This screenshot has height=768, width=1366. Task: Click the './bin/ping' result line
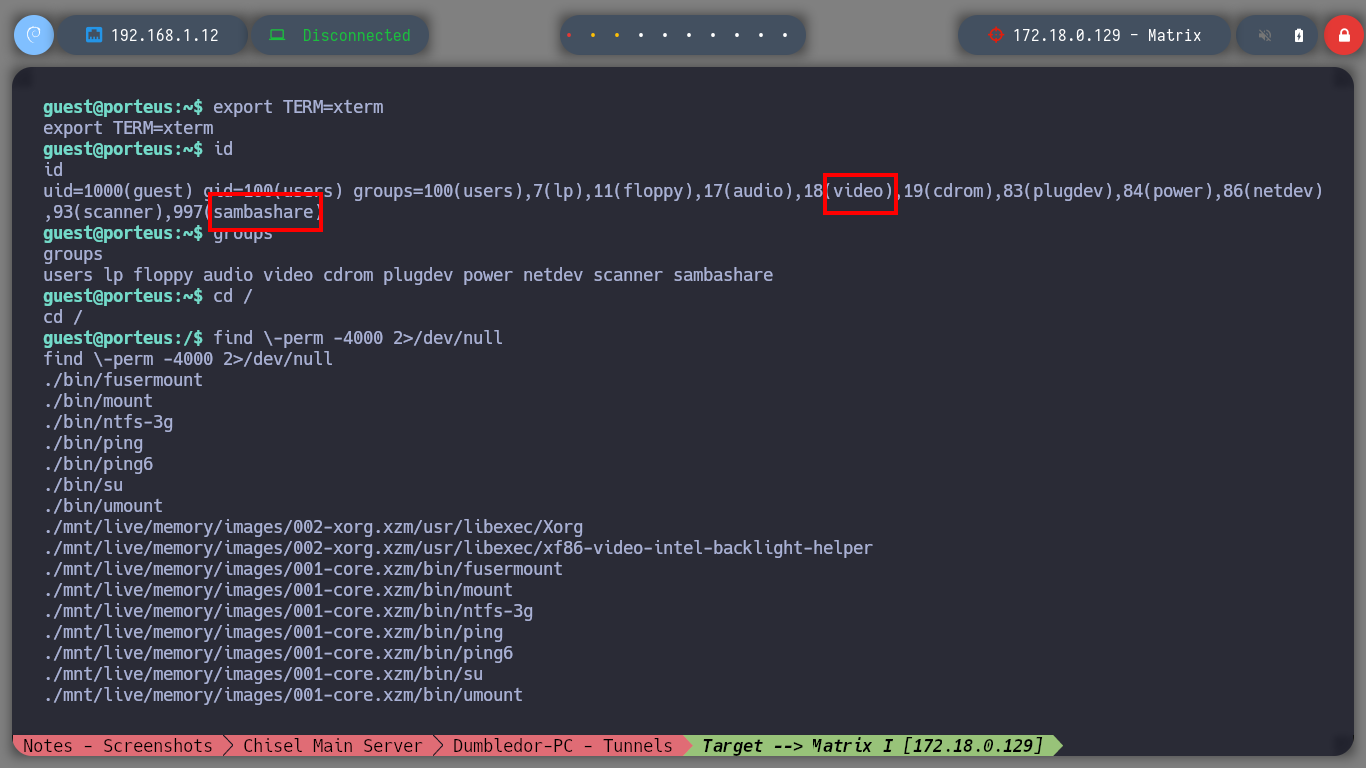(93, 443)
